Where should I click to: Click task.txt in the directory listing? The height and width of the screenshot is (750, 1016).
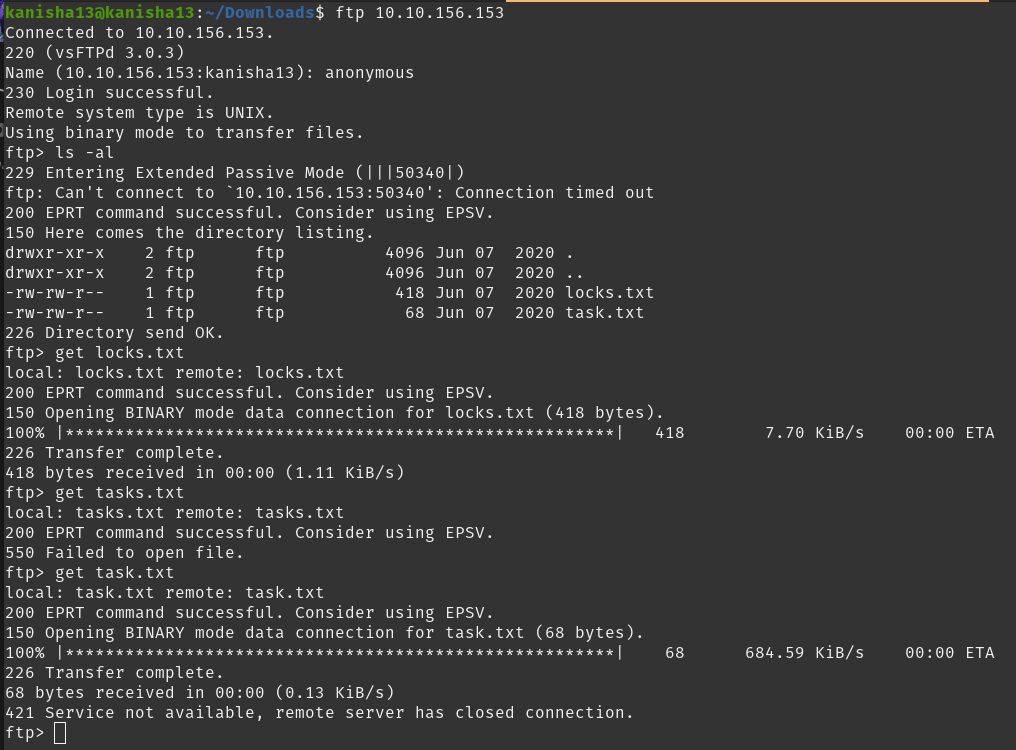click(x=604, y=313)
